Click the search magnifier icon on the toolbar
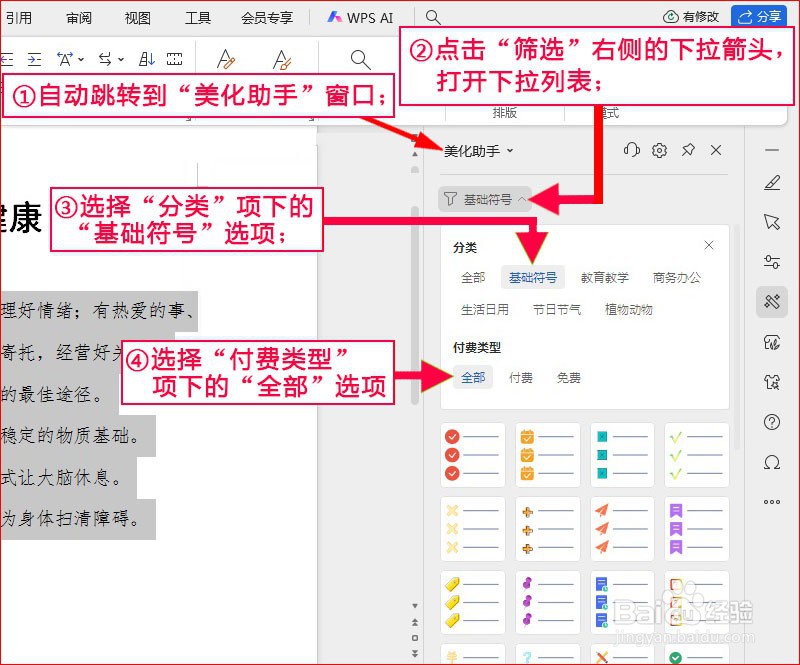This screenshot has width=800, height=665. coord(360,58)
